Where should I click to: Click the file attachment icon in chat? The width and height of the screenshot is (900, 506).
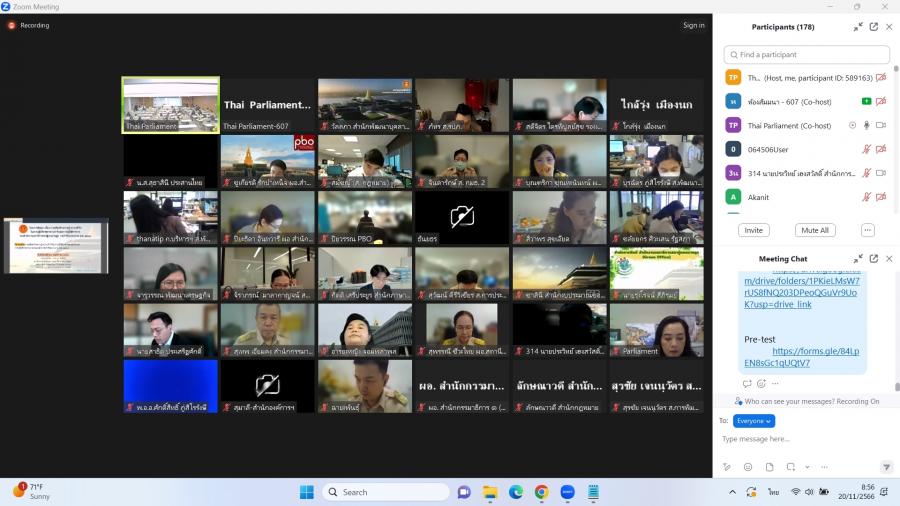point(769,467)
